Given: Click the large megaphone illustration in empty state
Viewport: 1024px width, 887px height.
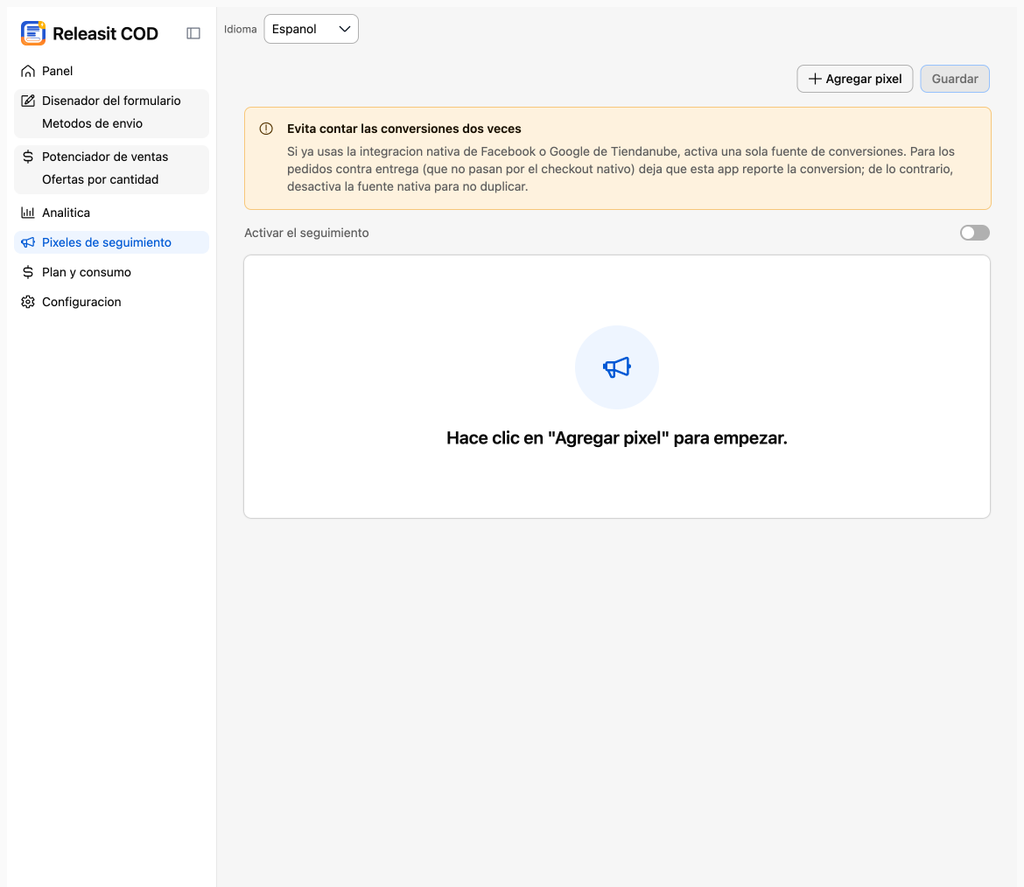Looking at the screenshot, I should pos(616,367).
